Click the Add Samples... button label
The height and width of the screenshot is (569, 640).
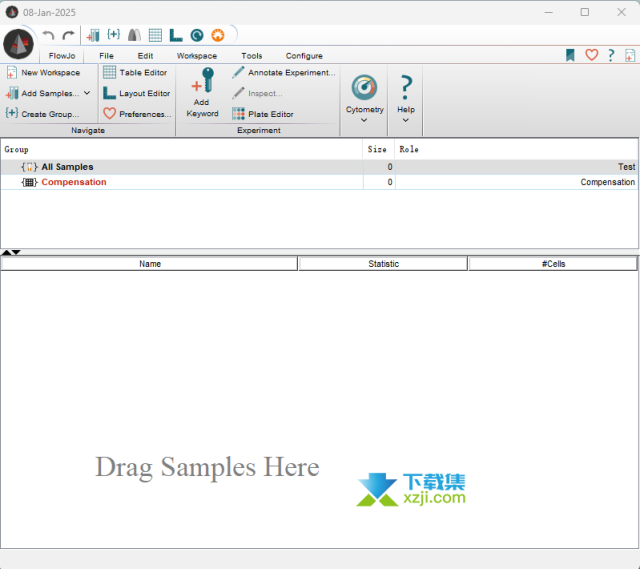tap(50, 93)
